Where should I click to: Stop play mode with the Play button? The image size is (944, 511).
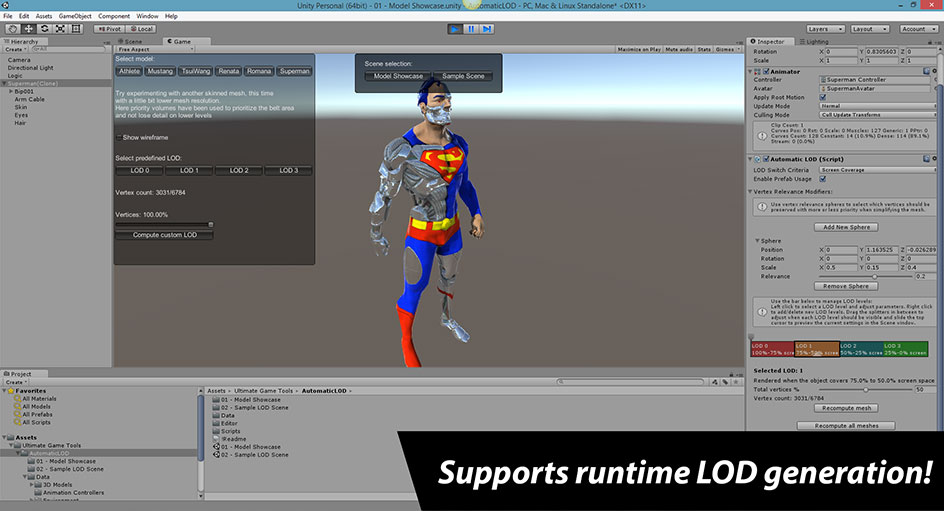pyautogui.click(x=455, y=29)
